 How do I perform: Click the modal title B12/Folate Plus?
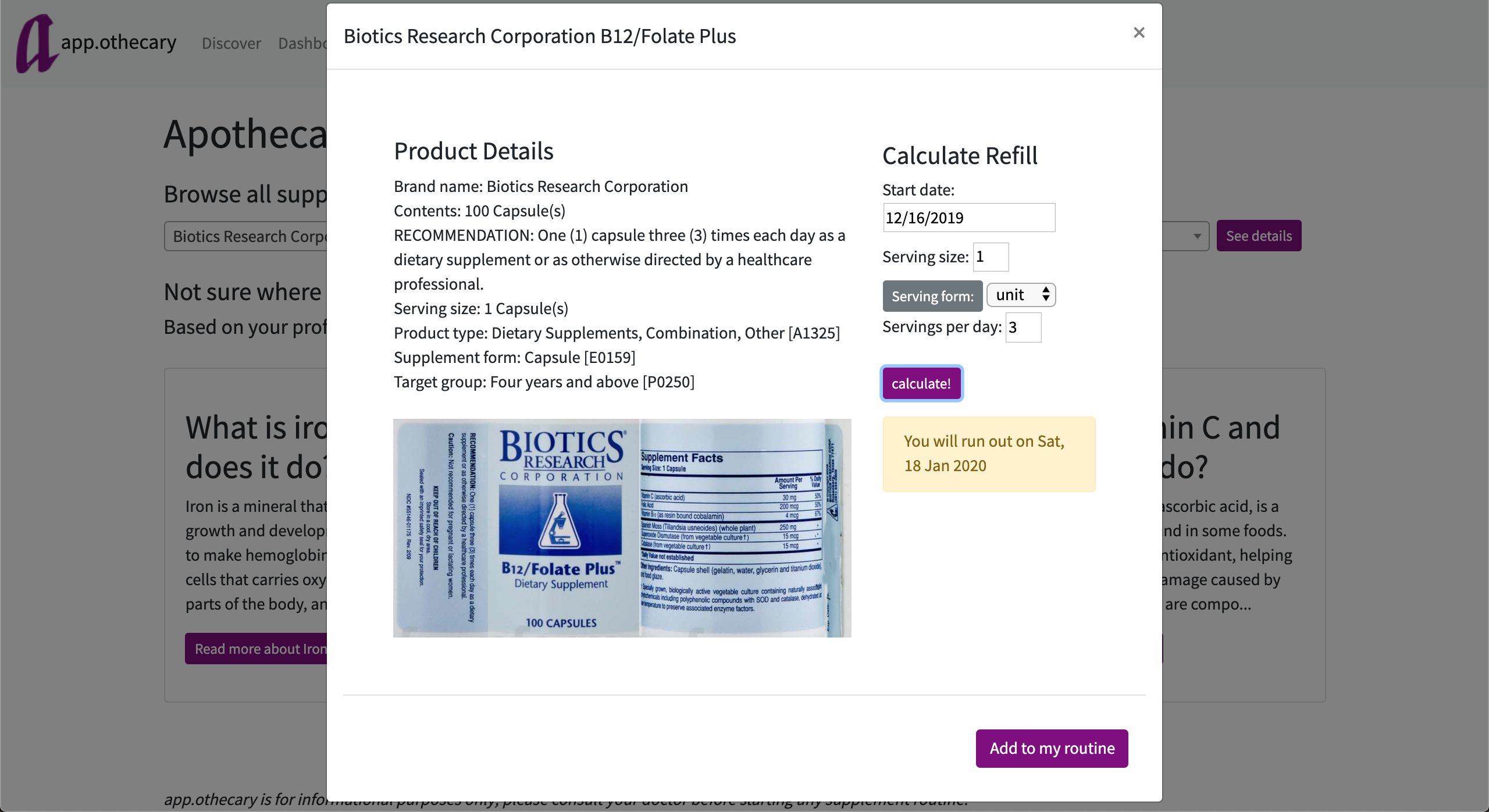click(540, 36)
